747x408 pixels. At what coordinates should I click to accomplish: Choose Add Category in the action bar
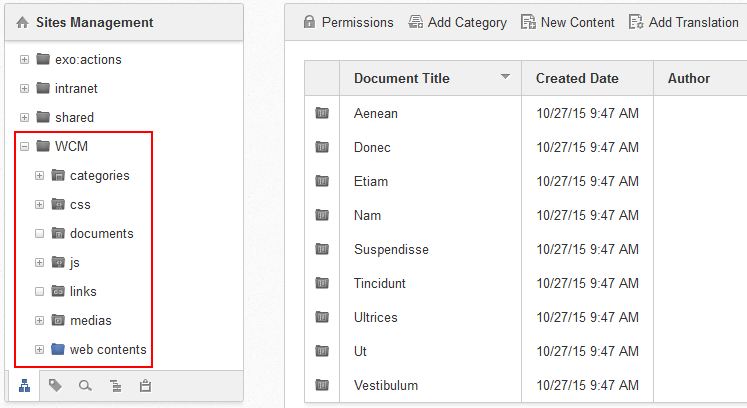click(457, 22)
